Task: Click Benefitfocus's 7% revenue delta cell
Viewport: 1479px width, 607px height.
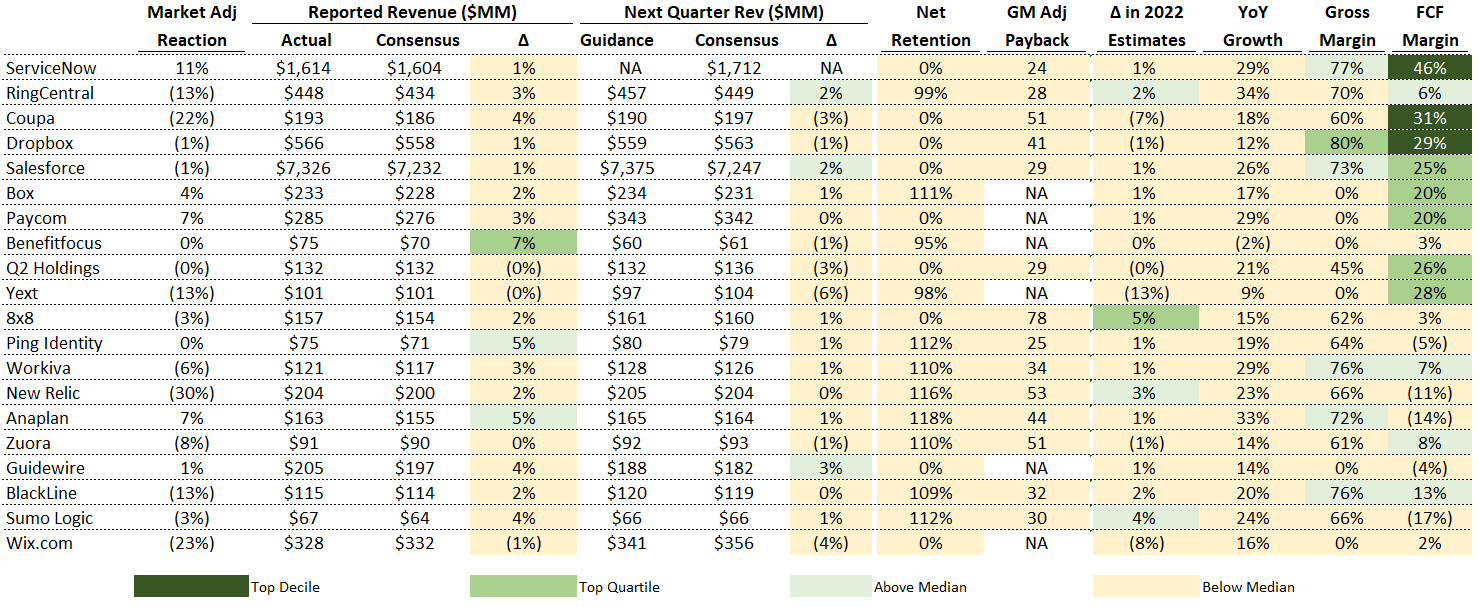Action: 523,243
